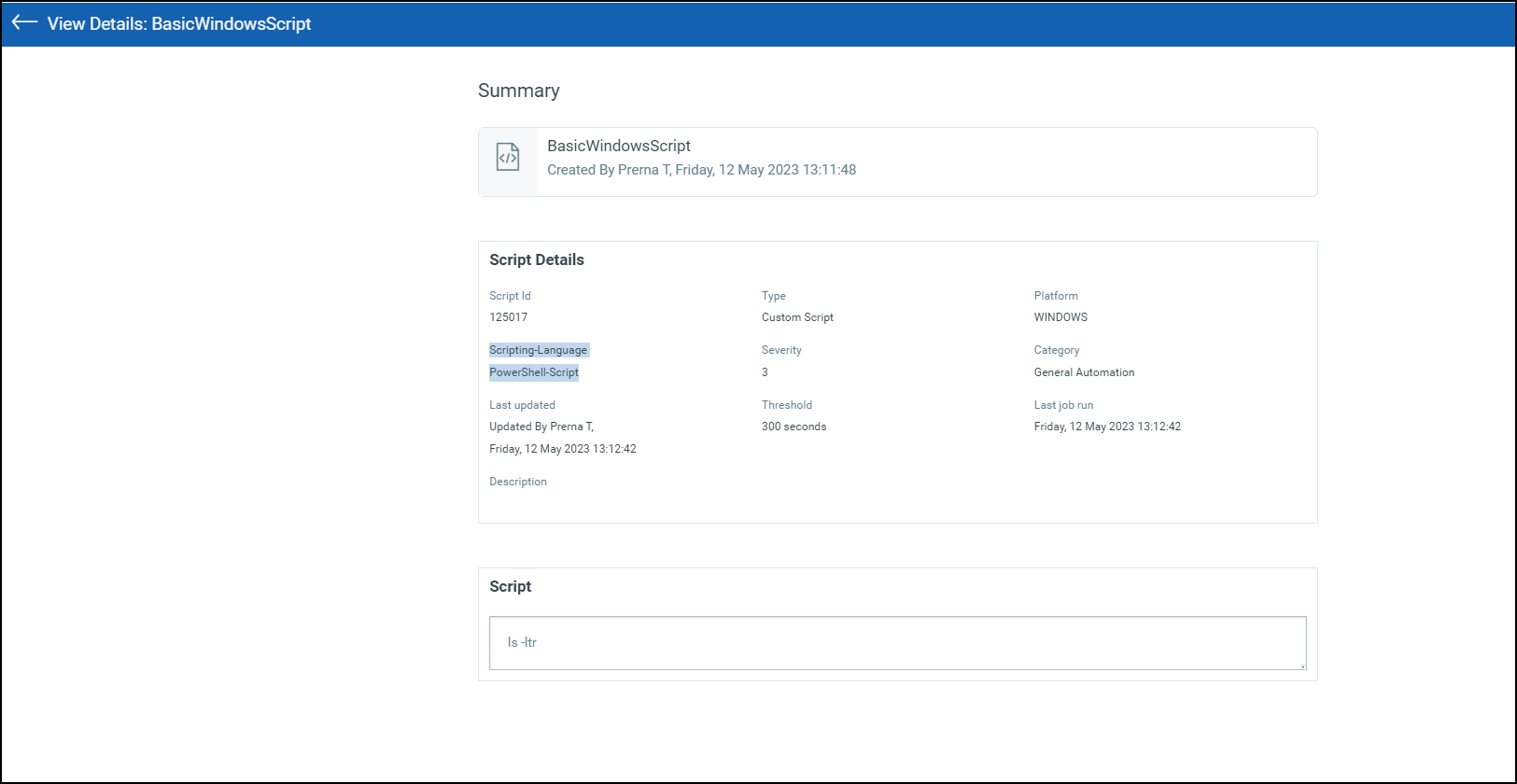Click the 'Updated By Prerna T,' text

[x=541, y=427]
